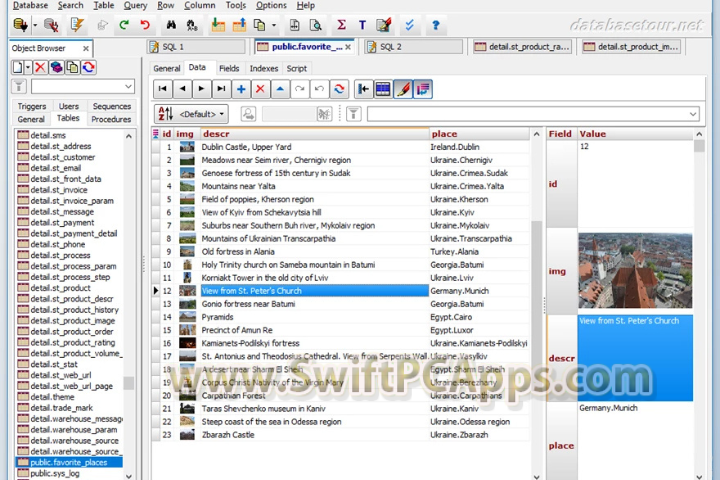Screen dimensions: 720x480
Task: Go to last record in data navigator
Action: coord(221,89)
